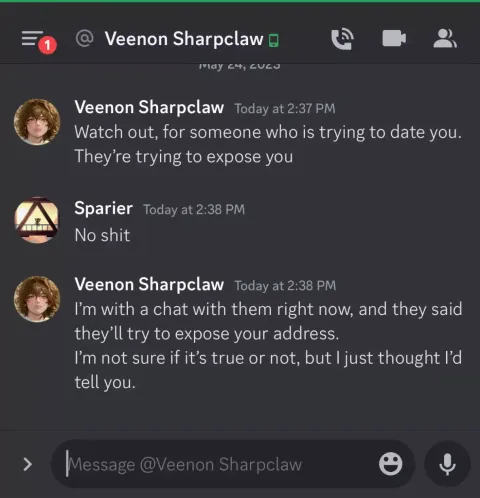
Task: Open the channel list hamburger menu
Action: tap(32, 38)
